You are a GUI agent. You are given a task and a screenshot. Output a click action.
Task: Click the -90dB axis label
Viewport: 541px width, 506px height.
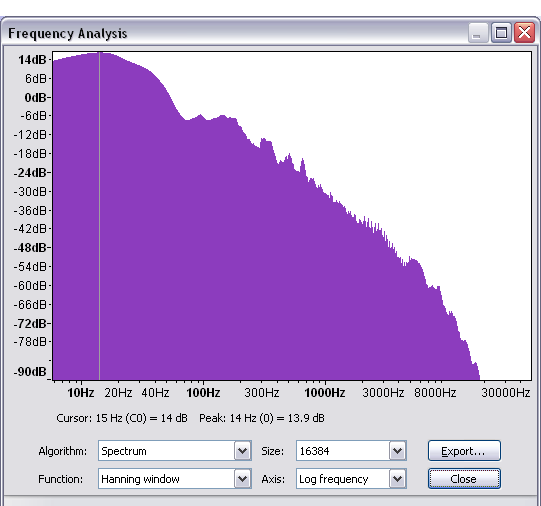30,372
